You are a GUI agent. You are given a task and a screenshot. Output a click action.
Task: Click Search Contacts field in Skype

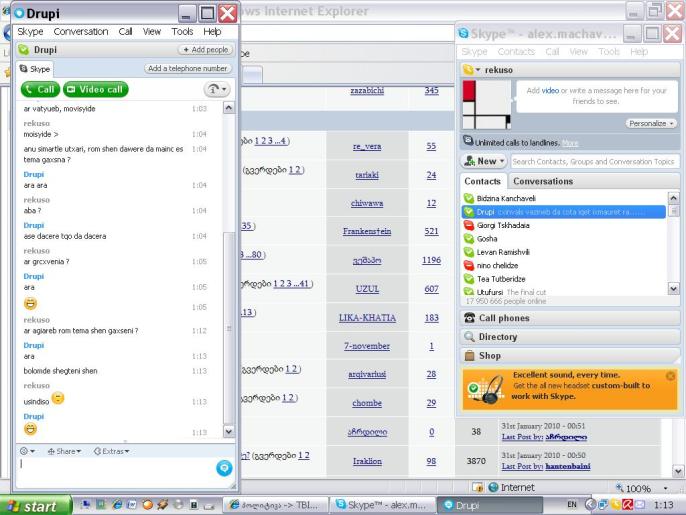[594, 161]
